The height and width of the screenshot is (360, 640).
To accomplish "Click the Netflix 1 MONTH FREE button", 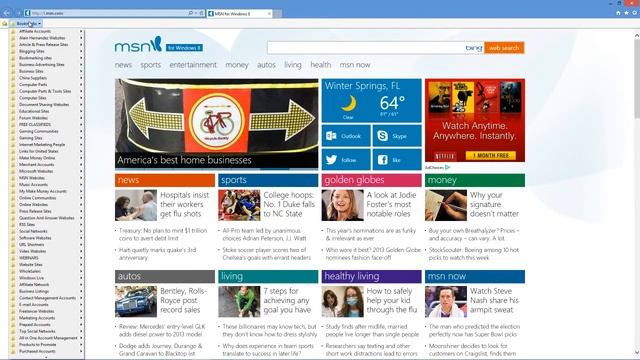I will pos(491,156).
